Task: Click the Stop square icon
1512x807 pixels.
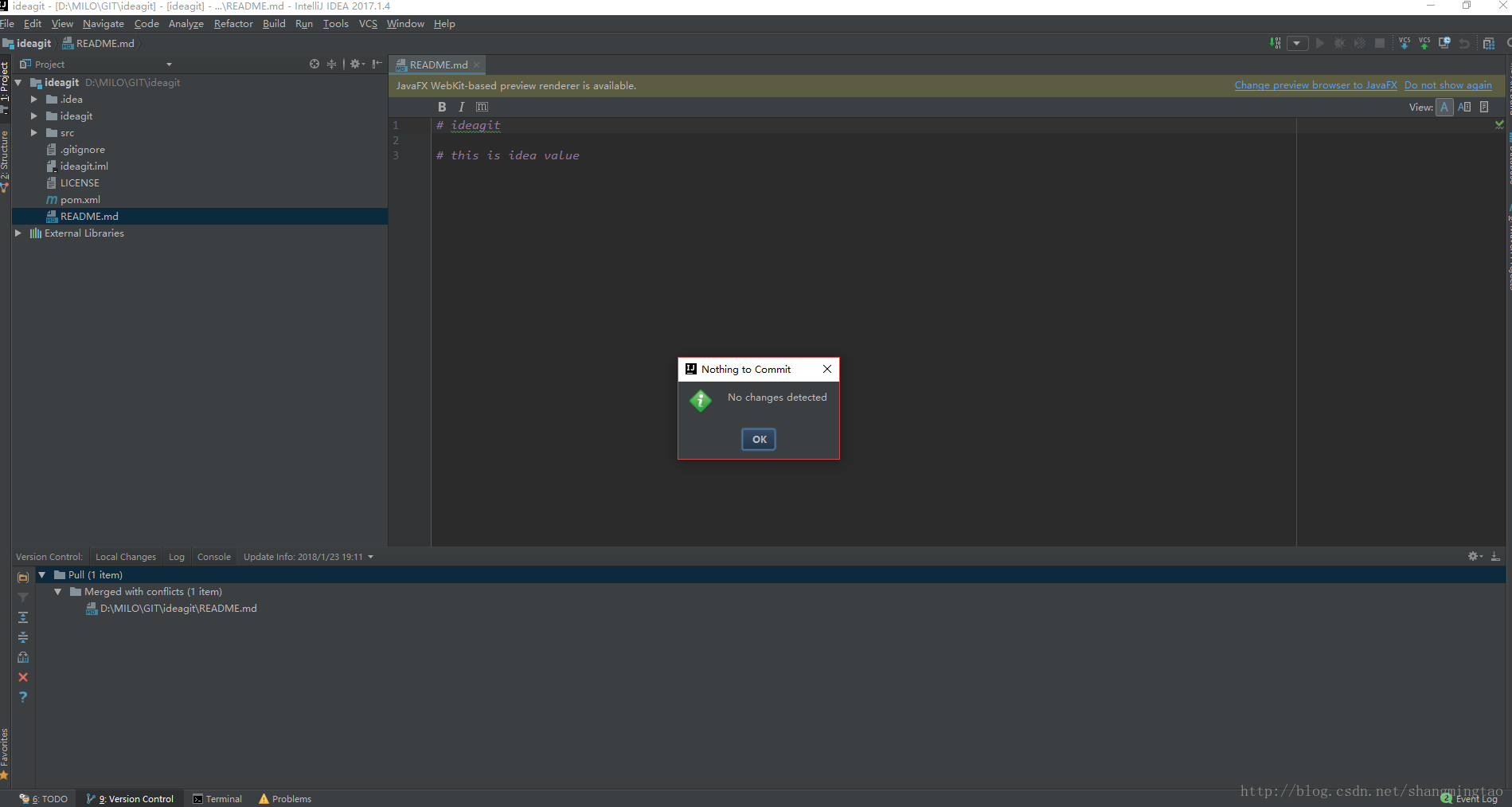Action: coord(1380,43)
